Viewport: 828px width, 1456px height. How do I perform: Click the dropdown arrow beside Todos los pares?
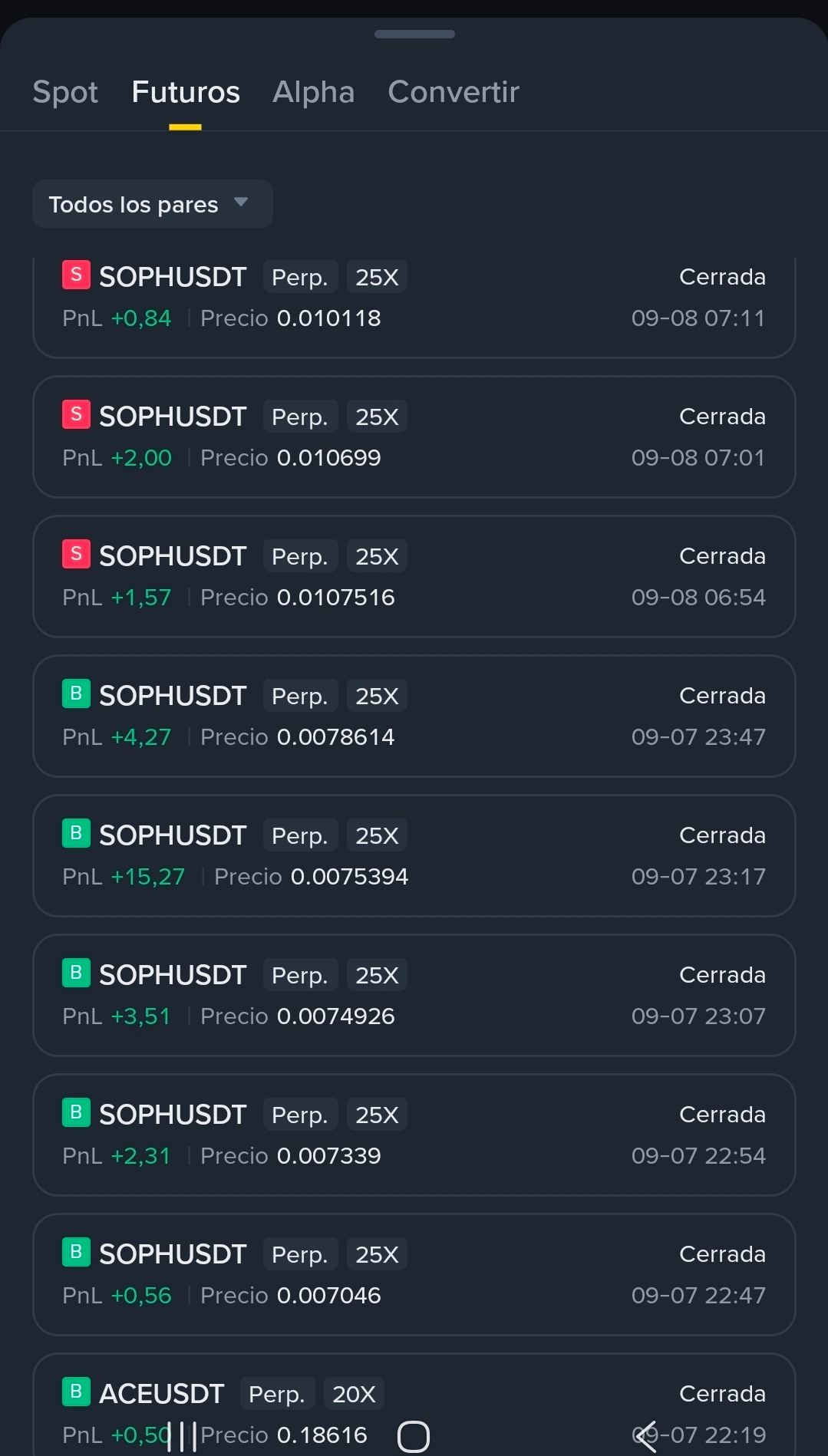tap(241, 203)
